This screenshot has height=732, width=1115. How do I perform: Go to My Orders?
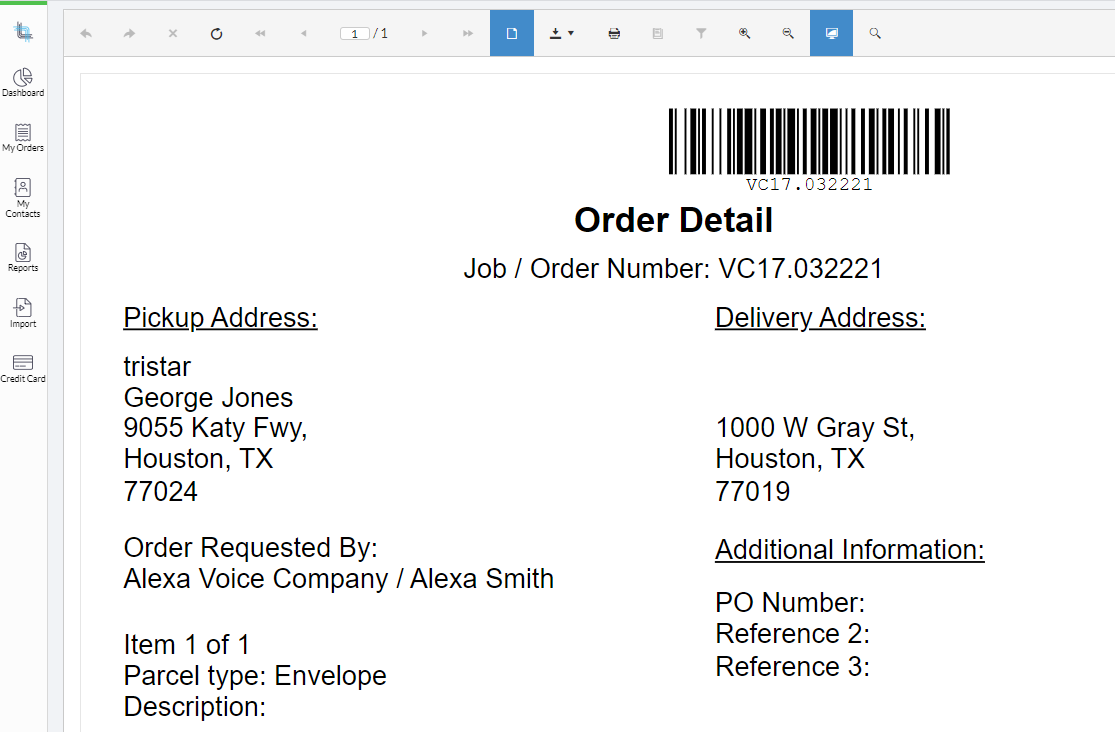(23, 138)
